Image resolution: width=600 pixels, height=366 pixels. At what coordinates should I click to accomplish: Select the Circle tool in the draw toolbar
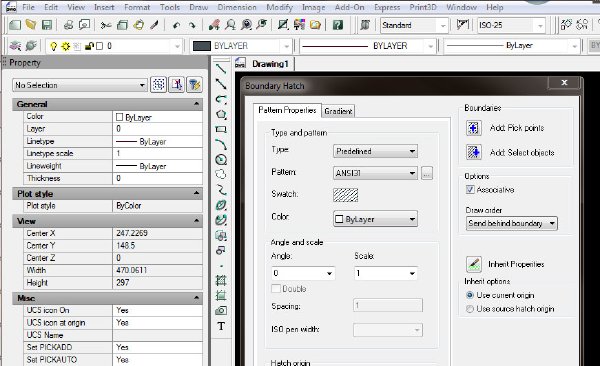tap(221, 160)
